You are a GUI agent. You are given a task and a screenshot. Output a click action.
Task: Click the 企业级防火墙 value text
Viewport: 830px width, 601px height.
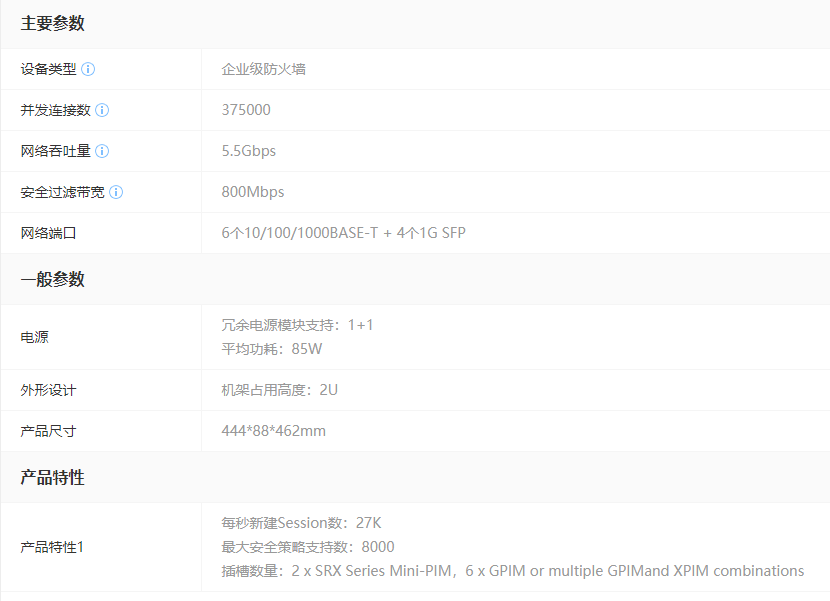pyautogui.click(x=263, y=69)
